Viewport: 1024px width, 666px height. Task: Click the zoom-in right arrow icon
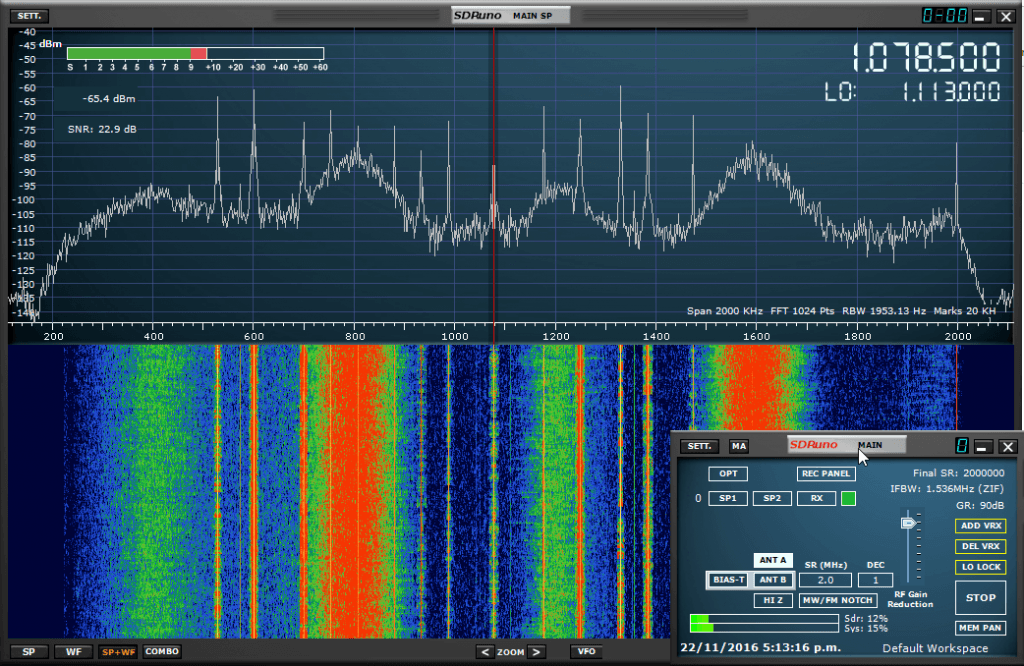[537, 652]
